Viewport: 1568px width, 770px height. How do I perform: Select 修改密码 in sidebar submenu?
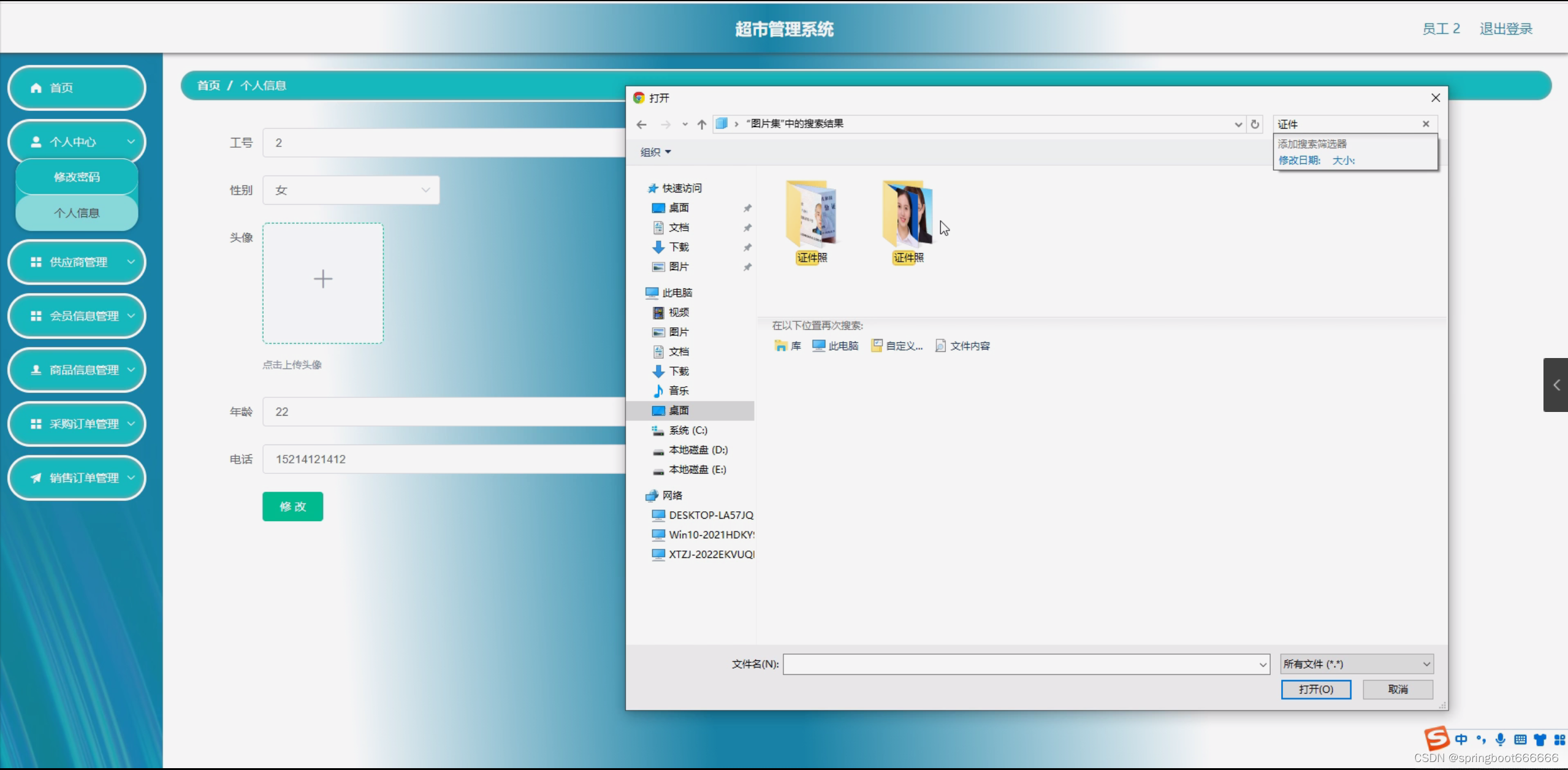pos(77,177)
